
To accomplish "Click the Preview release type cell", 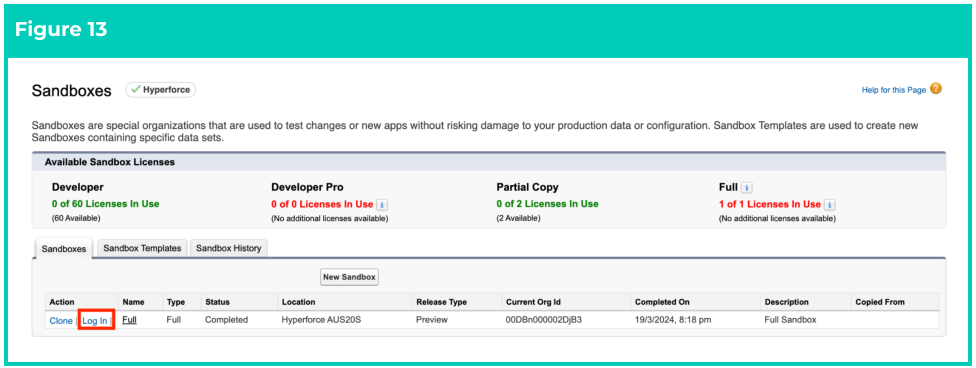I will (431, 320).
